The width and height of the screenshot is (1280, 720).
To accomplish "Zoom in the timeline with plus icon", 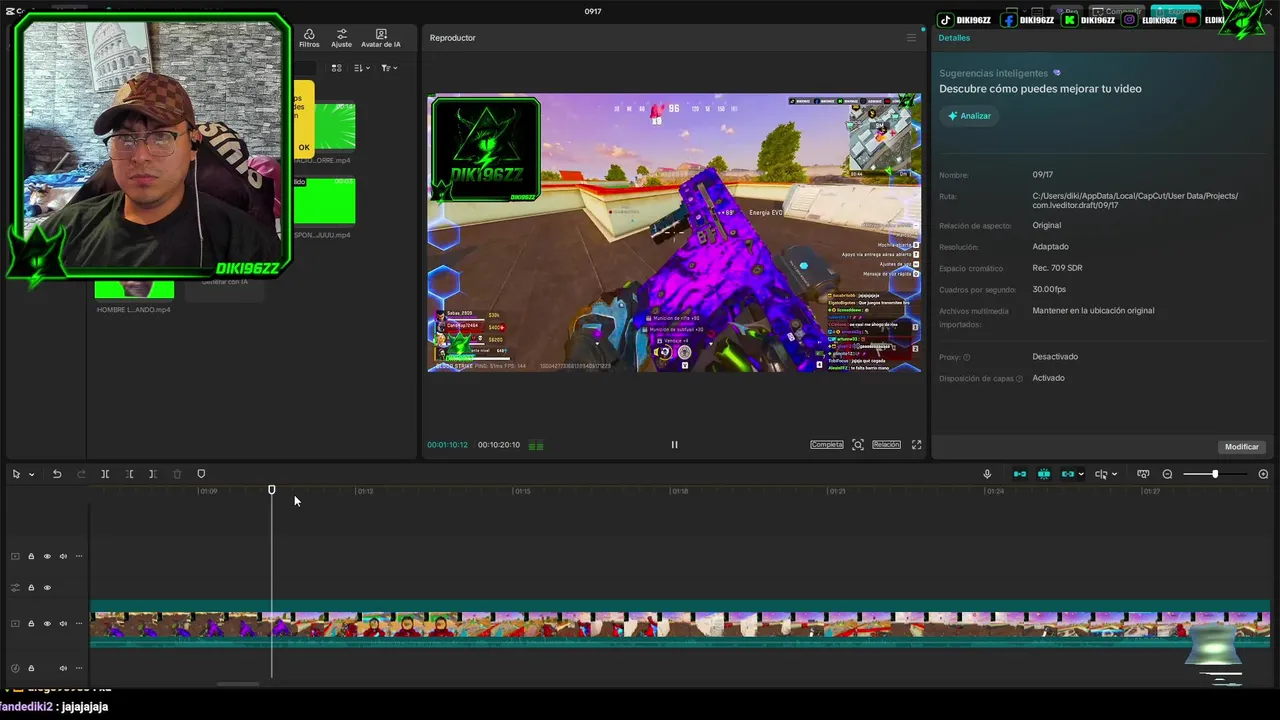I will (1263, 474).
